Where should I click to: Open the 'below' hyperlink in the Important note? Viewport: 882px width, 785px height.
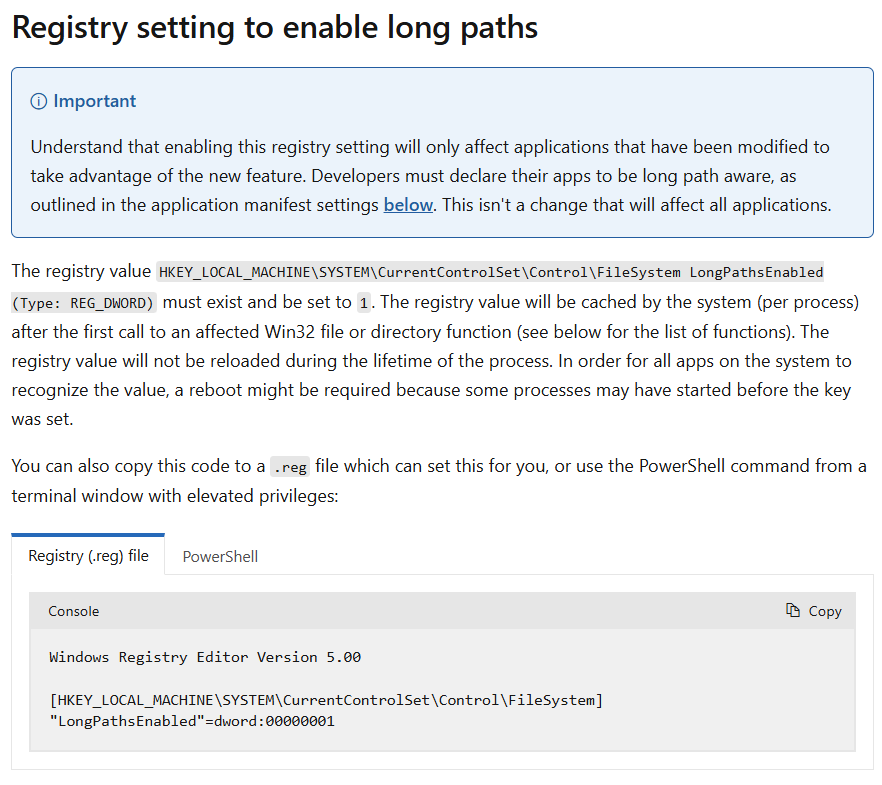click(408, 204)
